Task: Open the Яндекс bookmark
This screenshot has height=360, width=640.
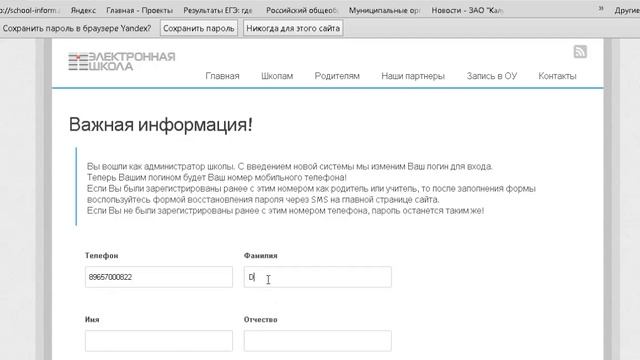Action: pyautogui.click(x=83, y=10)
